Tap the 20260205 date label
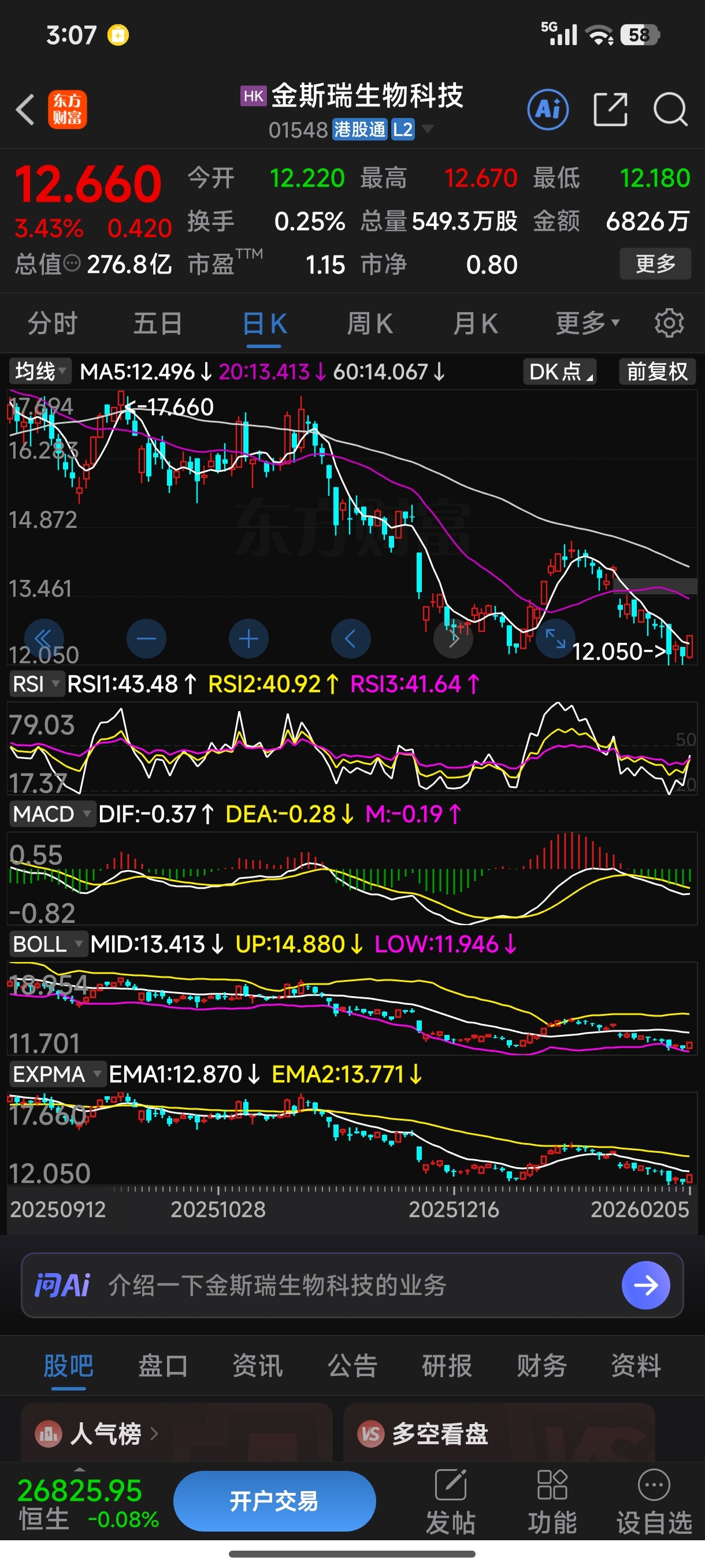 pos(639,1210)
